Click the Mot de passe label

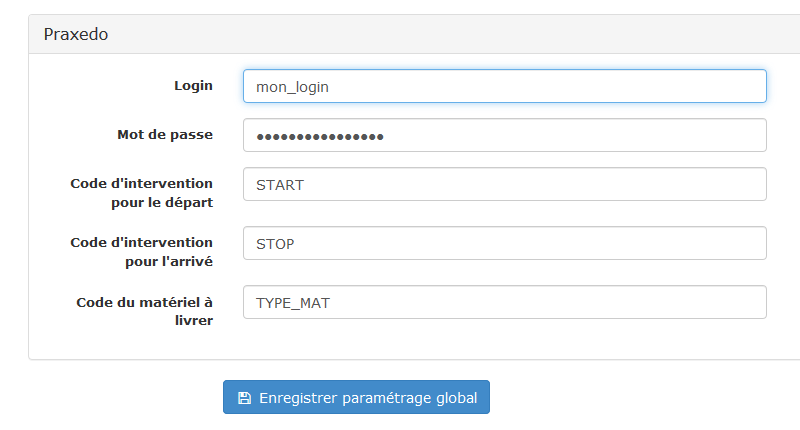point(165,135)
